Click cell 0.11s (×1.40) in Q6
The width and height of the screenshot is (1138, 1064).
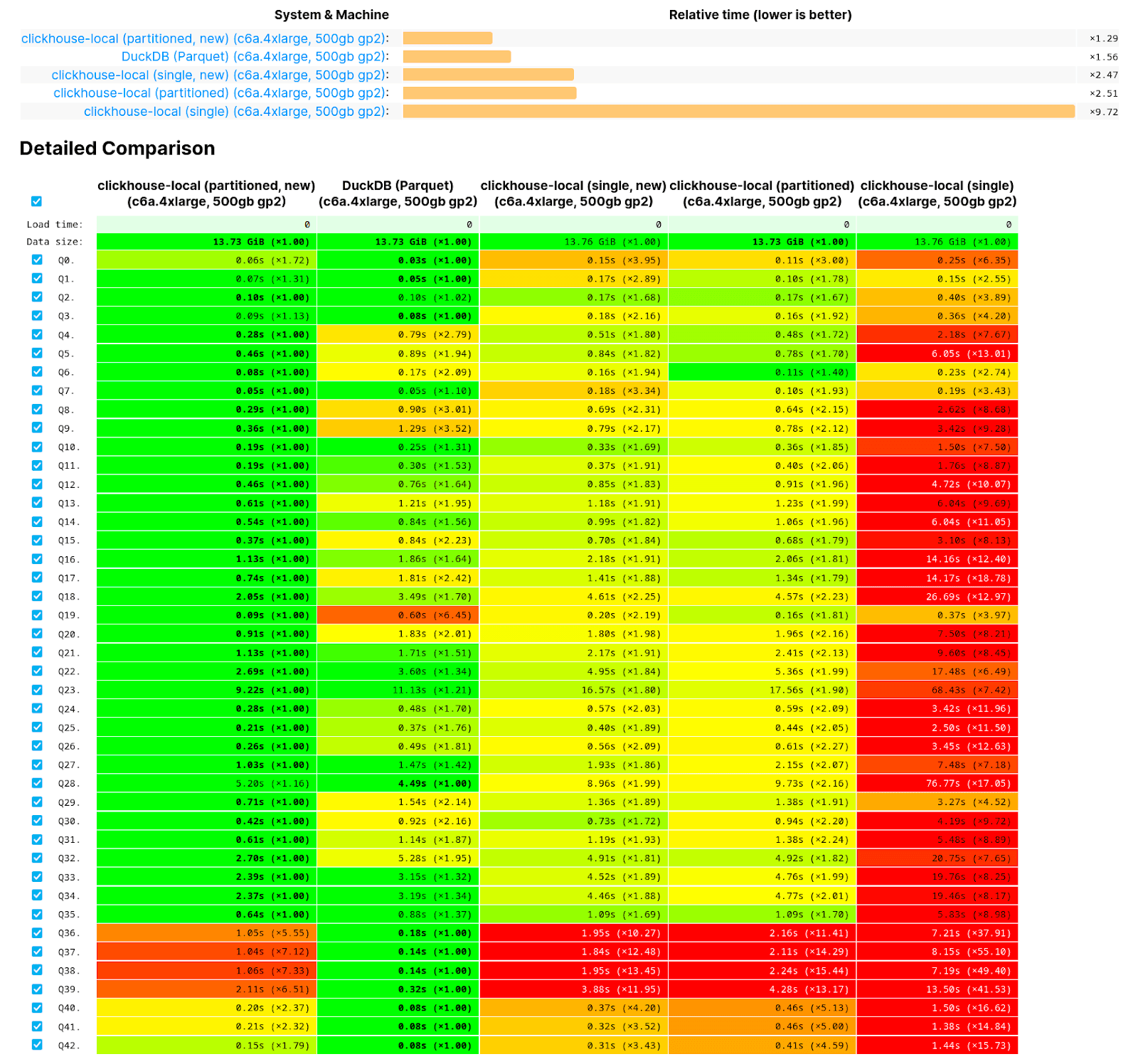762,371
